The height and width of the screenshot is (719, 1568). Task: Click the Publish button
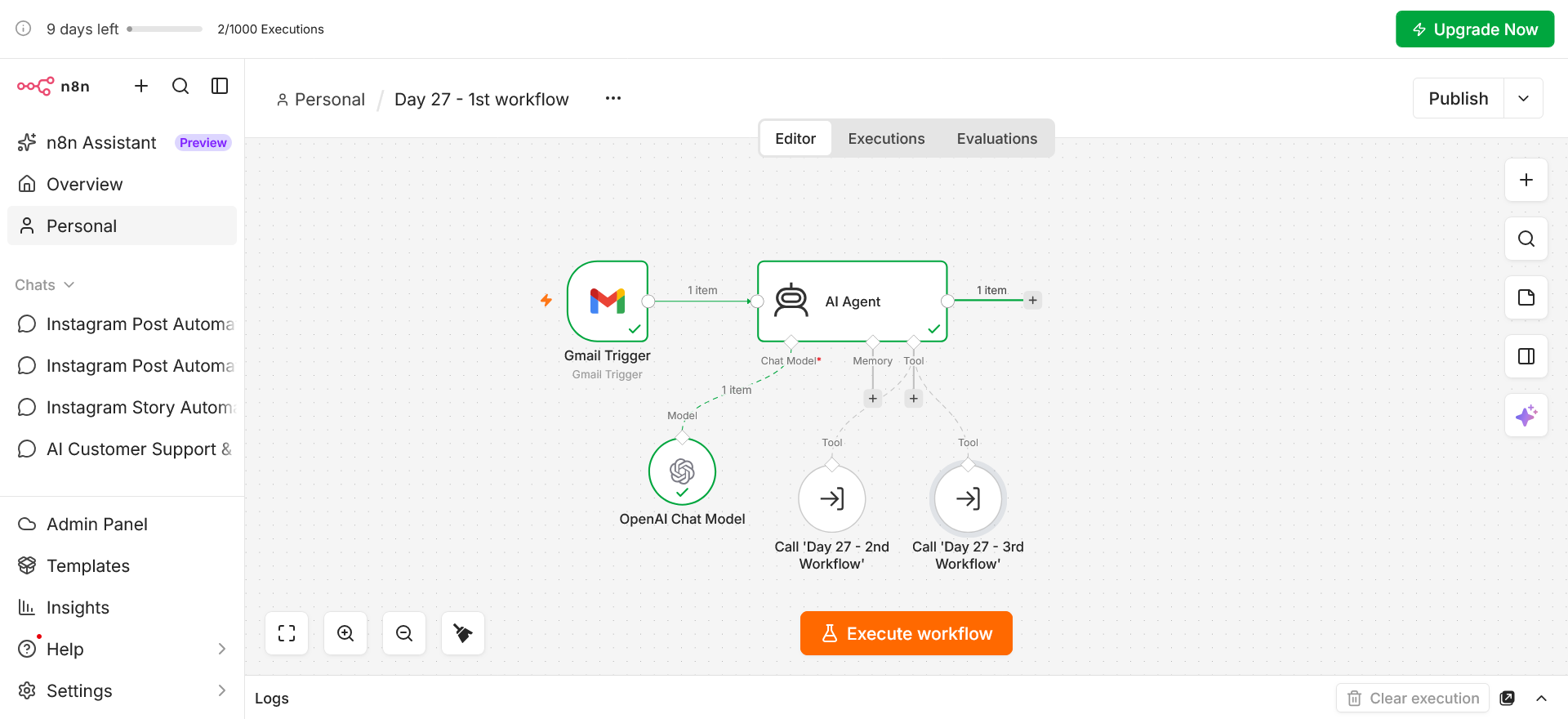(x=1459, y=98)
